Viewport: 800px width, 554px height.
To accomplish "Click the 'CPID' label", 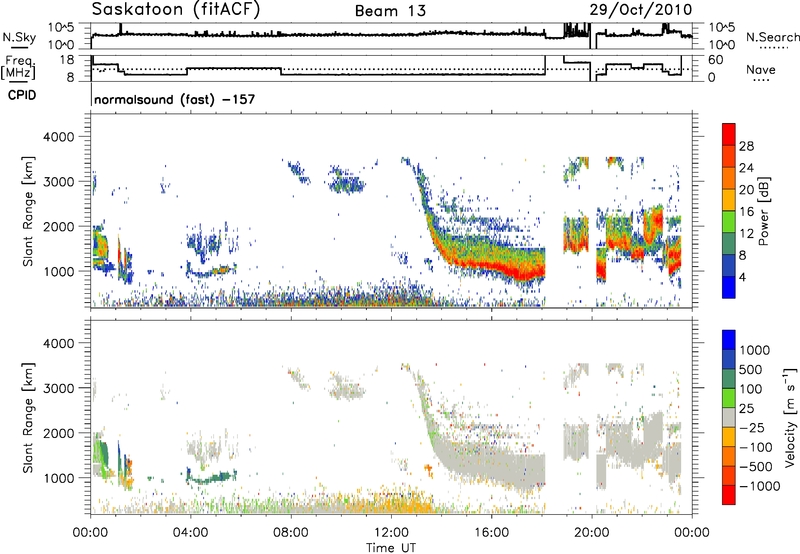I will pyautogui.click(x=22, y=95).
